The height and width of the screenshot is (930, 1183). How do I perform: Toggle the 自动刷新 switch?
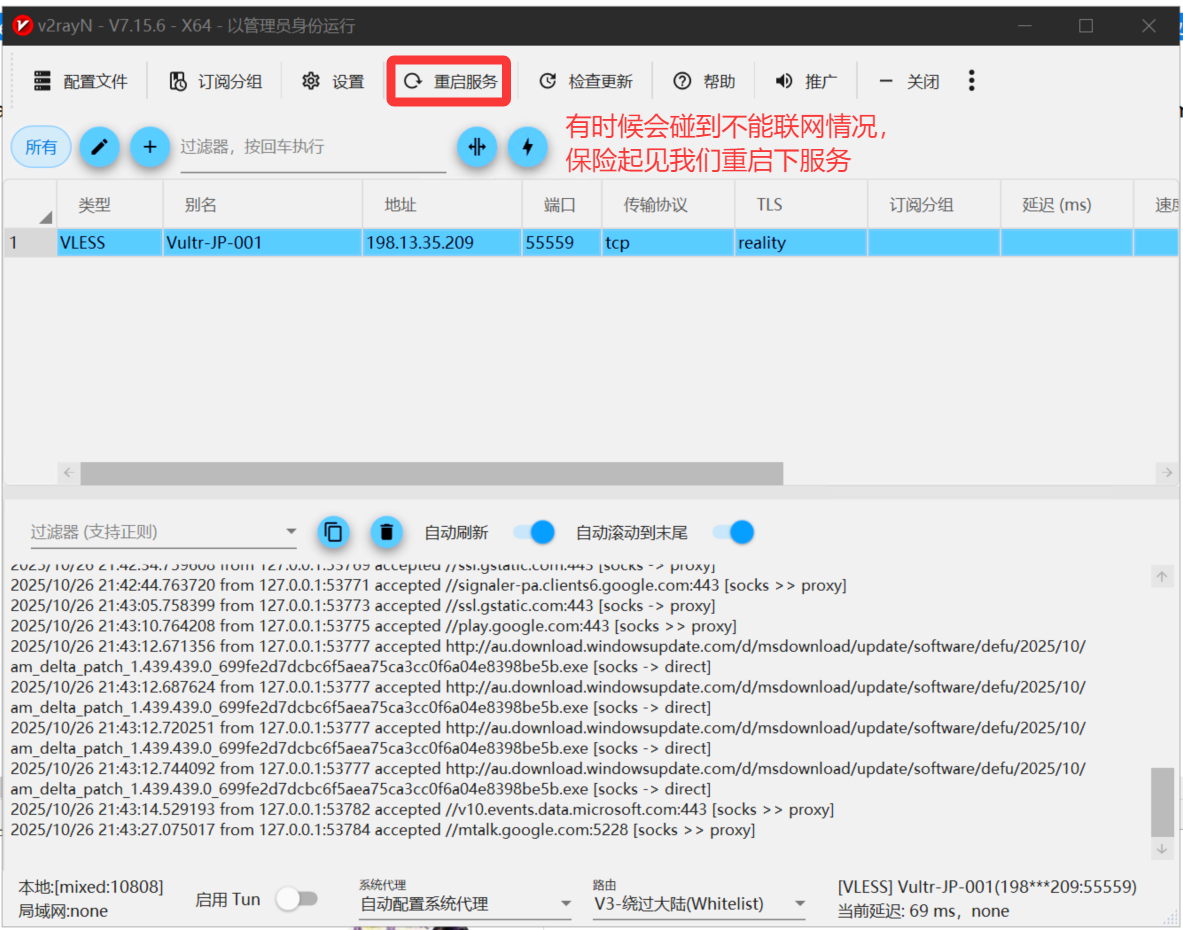[534, 532]
